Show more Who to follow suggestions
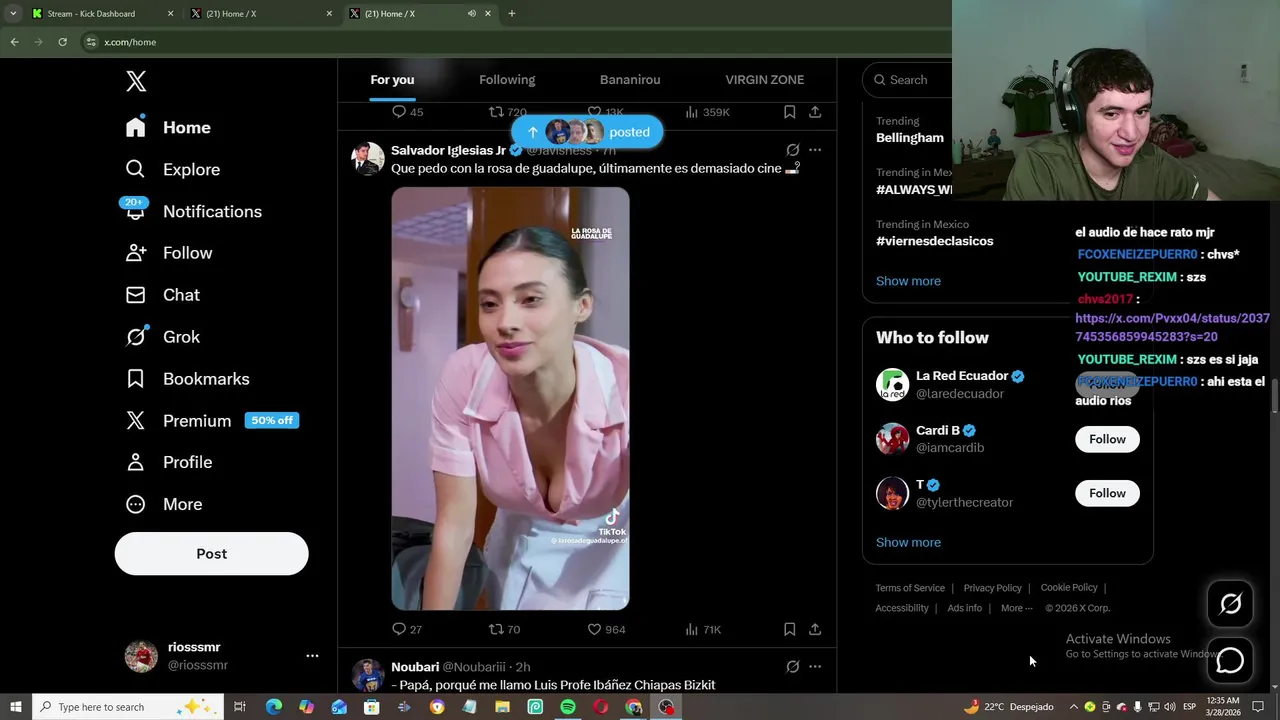 click(908, 542)
